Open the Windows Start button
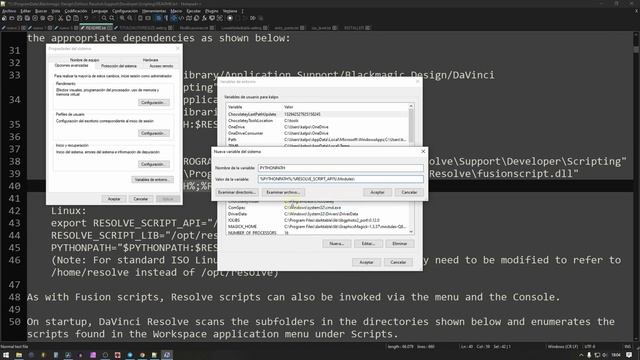The height and width of the screenshot is (360, 640). [x=6, y=355]
